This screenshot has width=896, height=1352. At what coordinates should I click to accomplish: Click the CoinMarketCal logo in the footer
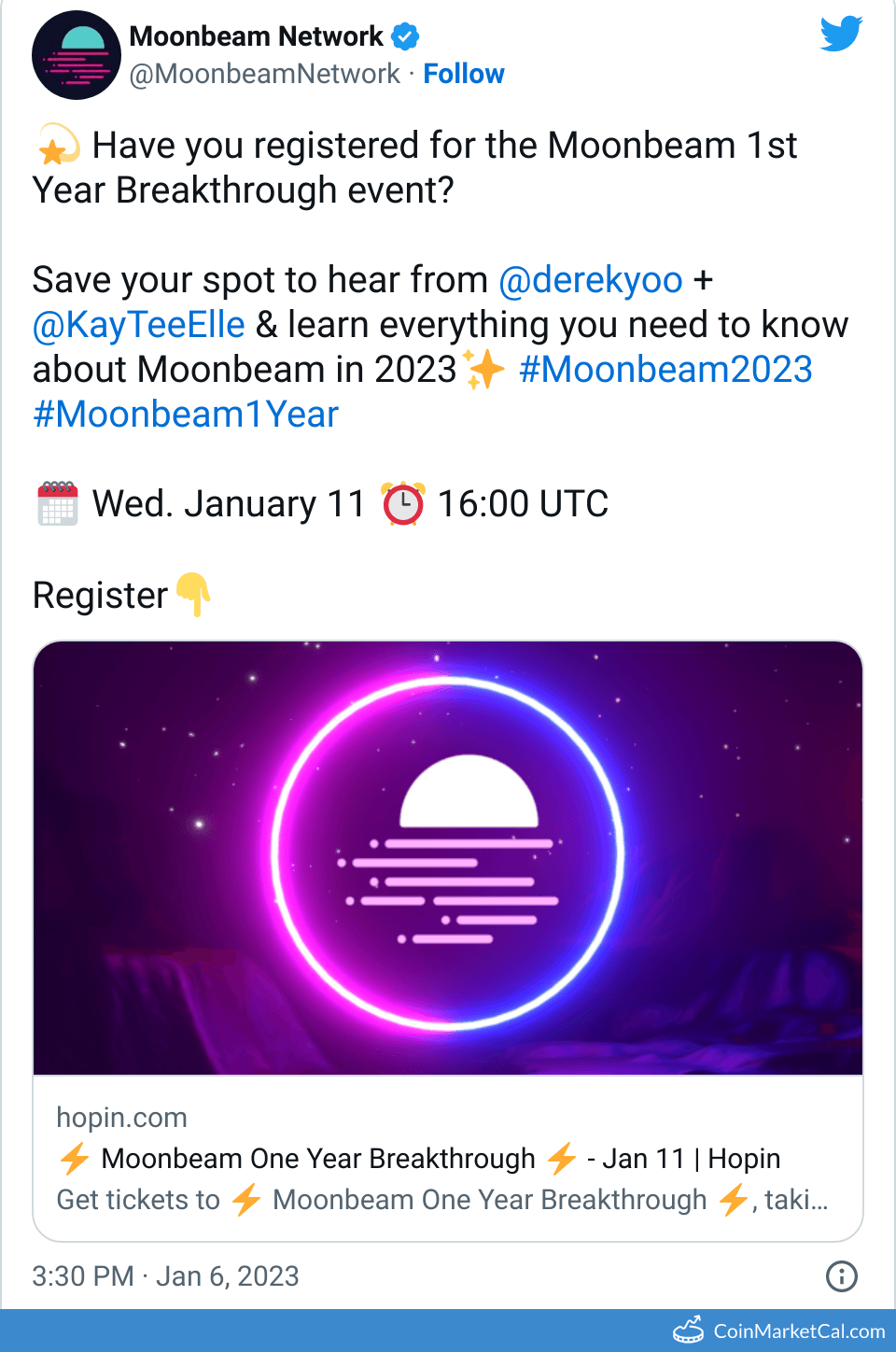coord(690,1330)
